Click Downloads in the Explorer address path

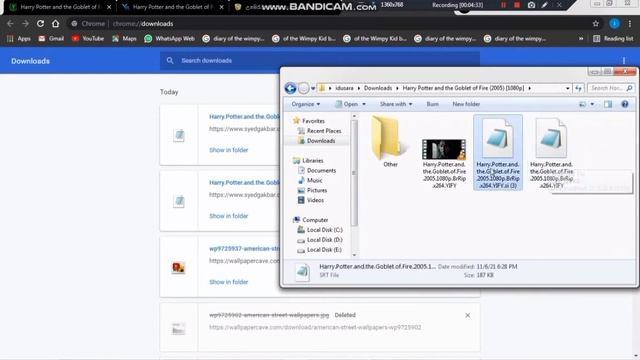coord(378,88)
